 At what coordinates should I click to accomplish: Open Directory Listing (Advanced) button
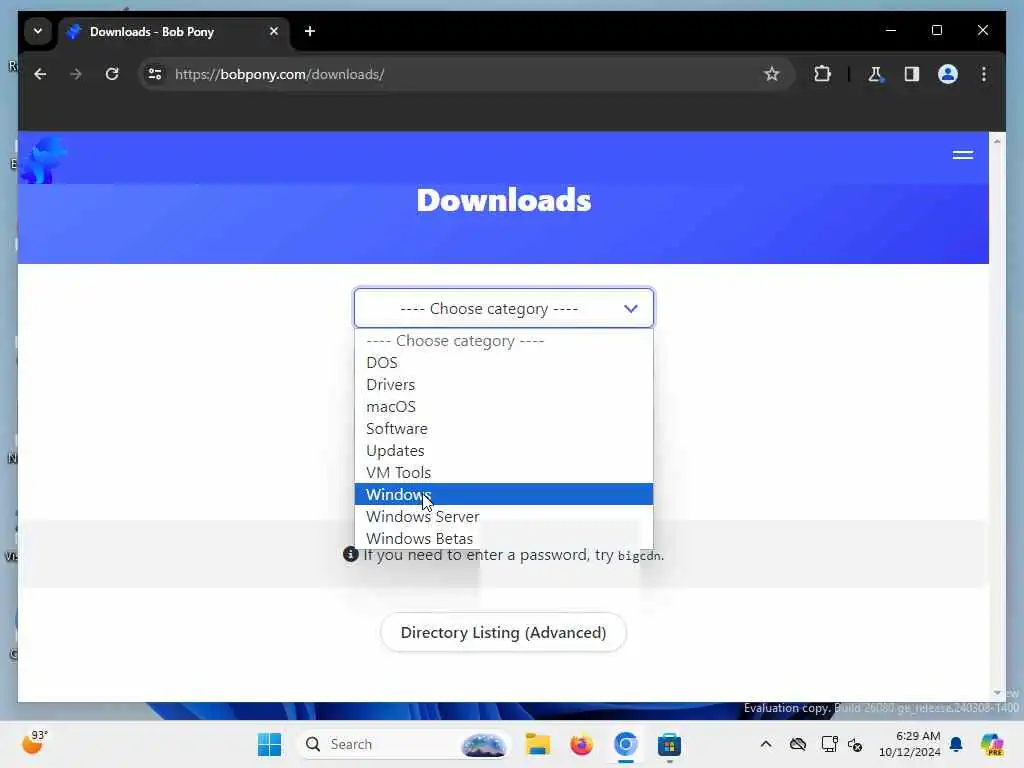click(x=504, y=632)
